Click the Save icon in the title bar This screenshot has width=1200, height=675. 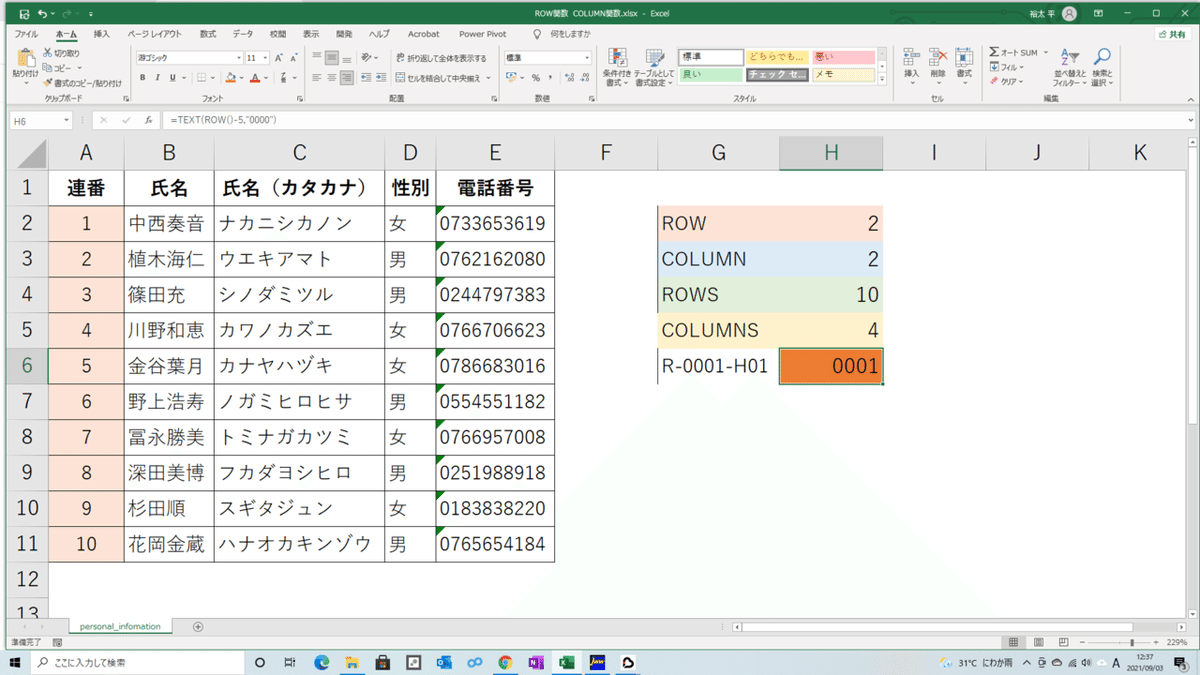[24, 14]
